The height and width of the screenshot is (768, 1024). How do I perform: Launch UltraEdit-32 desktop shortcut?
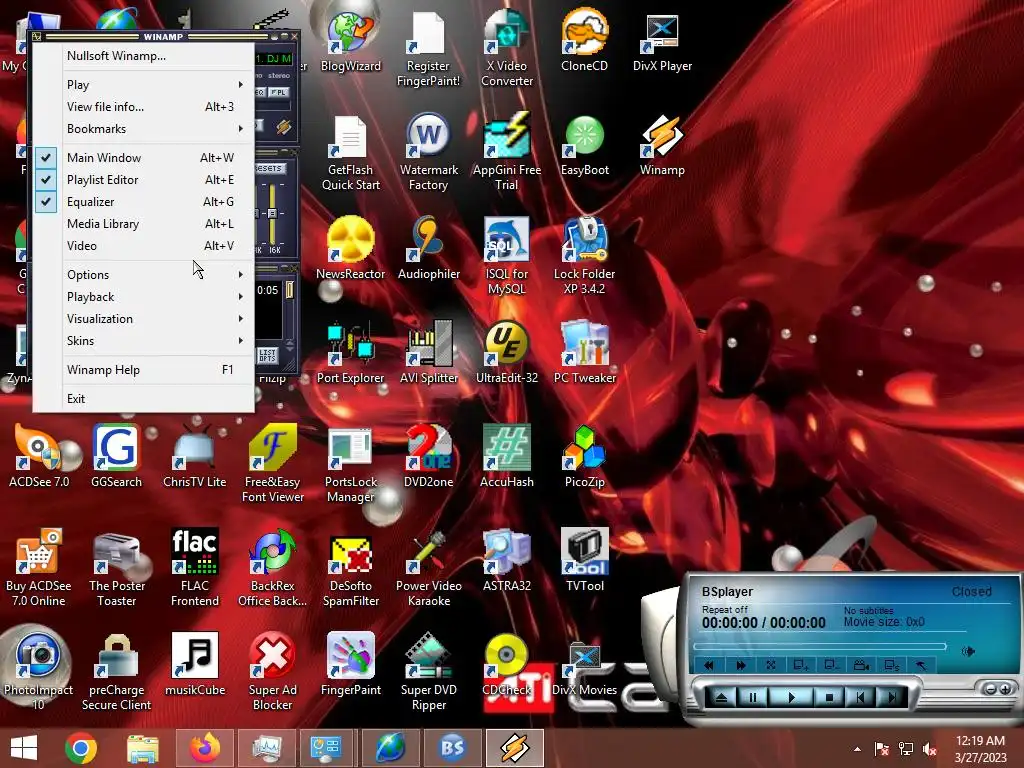point(507,354)
